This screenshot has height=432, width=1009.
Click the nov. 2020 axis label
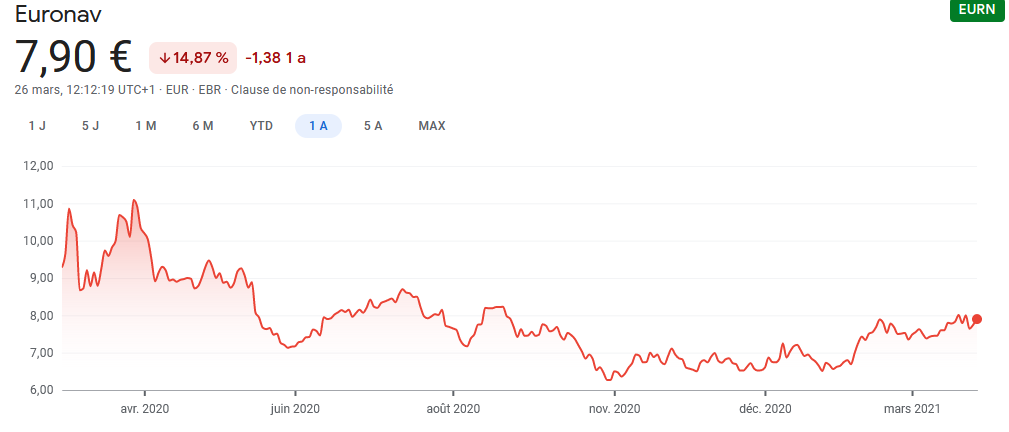pyautogui.click(x=614, y=408)
